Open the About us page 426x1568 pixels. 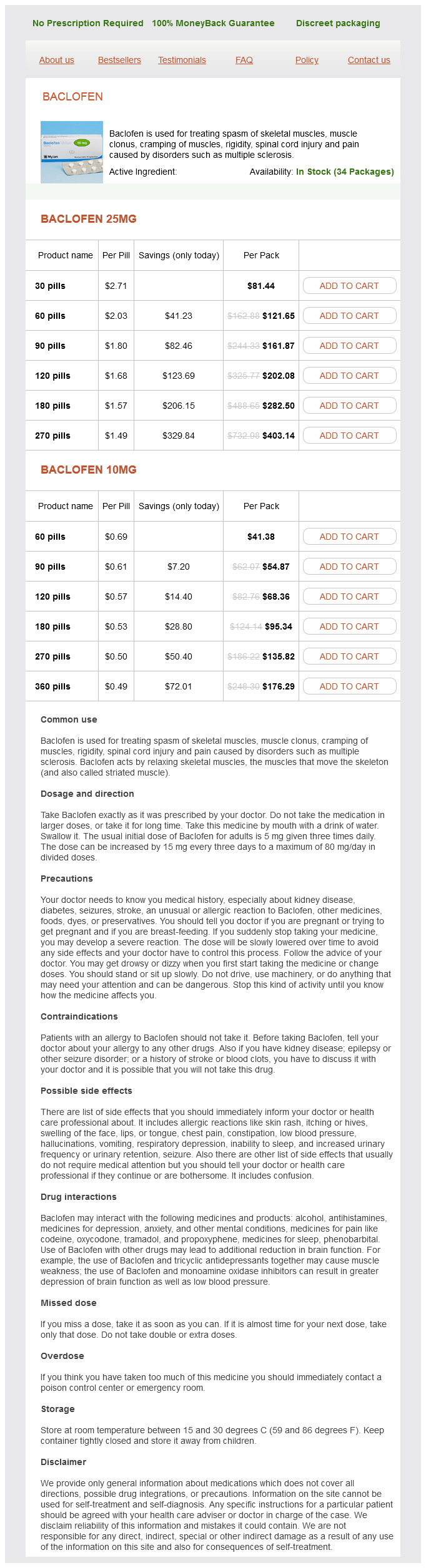(x=56, y=60)
